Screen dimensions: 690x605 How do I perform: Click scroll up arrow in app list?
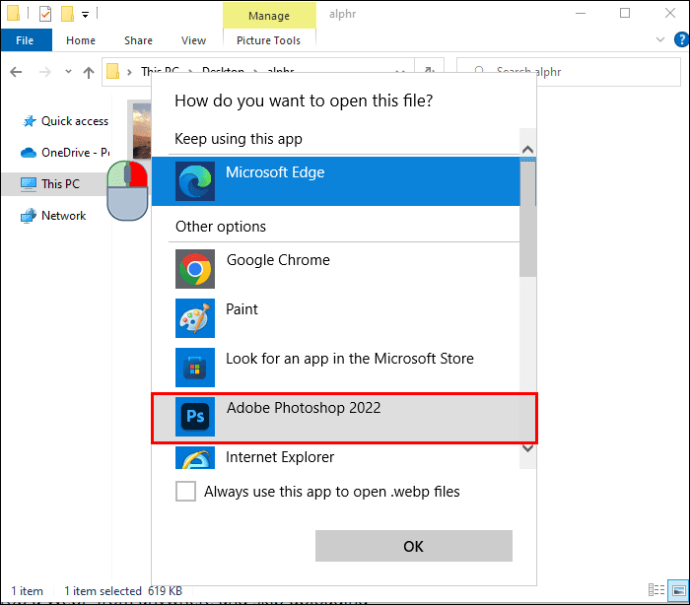click(528, 149)
